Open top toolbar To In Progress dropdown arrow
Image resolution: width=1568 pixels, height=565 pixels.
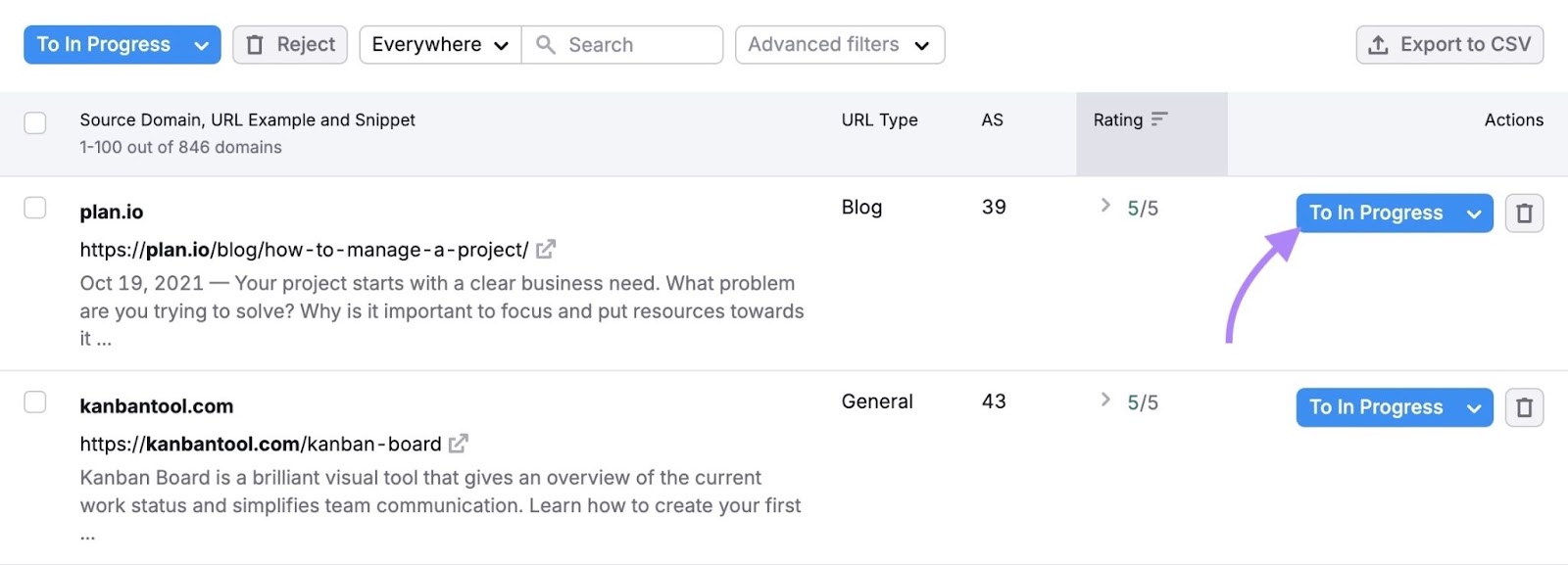click(201, 45)
